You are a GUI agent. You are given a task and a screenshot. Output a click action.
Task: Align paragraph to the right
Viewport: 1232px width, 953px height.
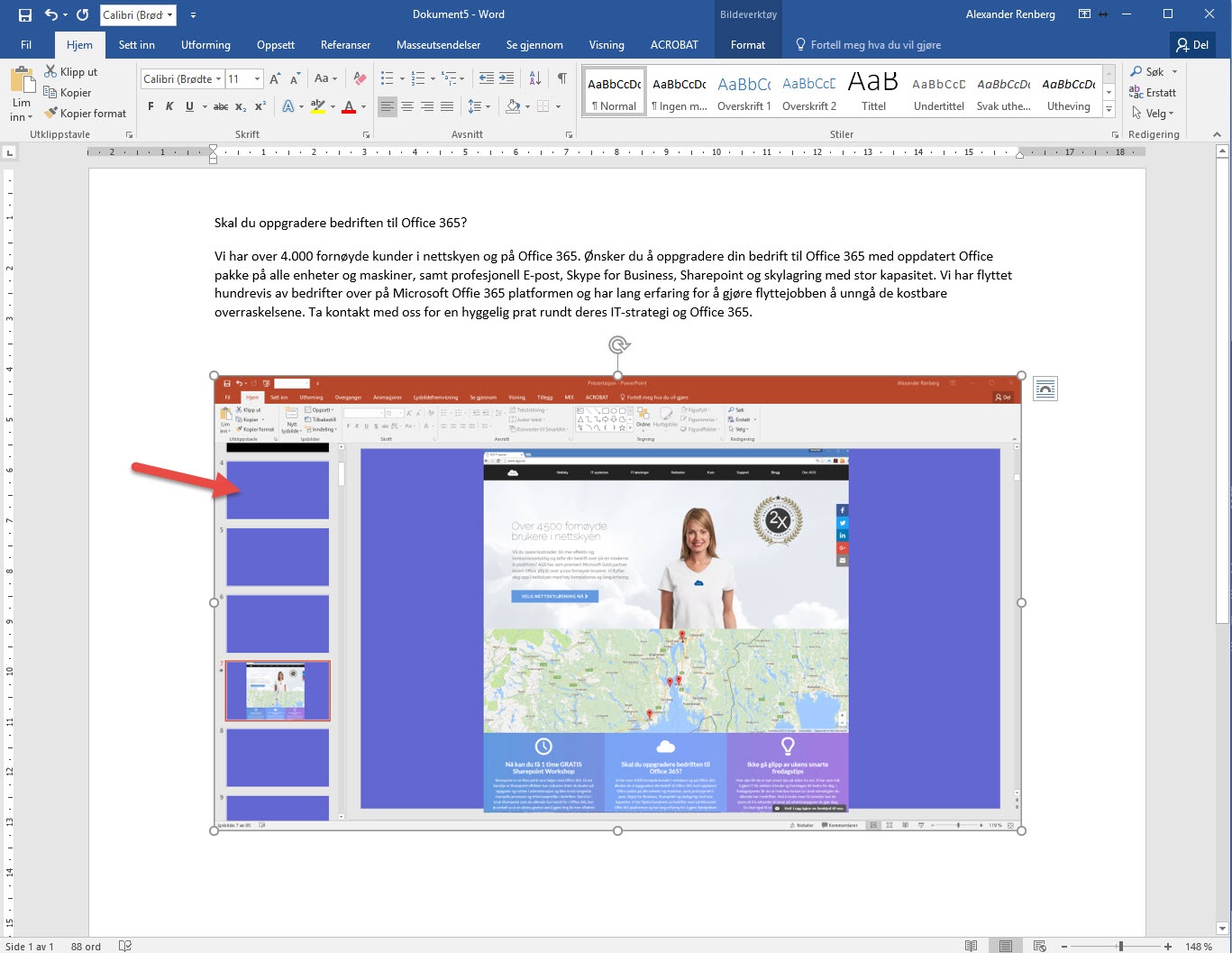(427, 106)
